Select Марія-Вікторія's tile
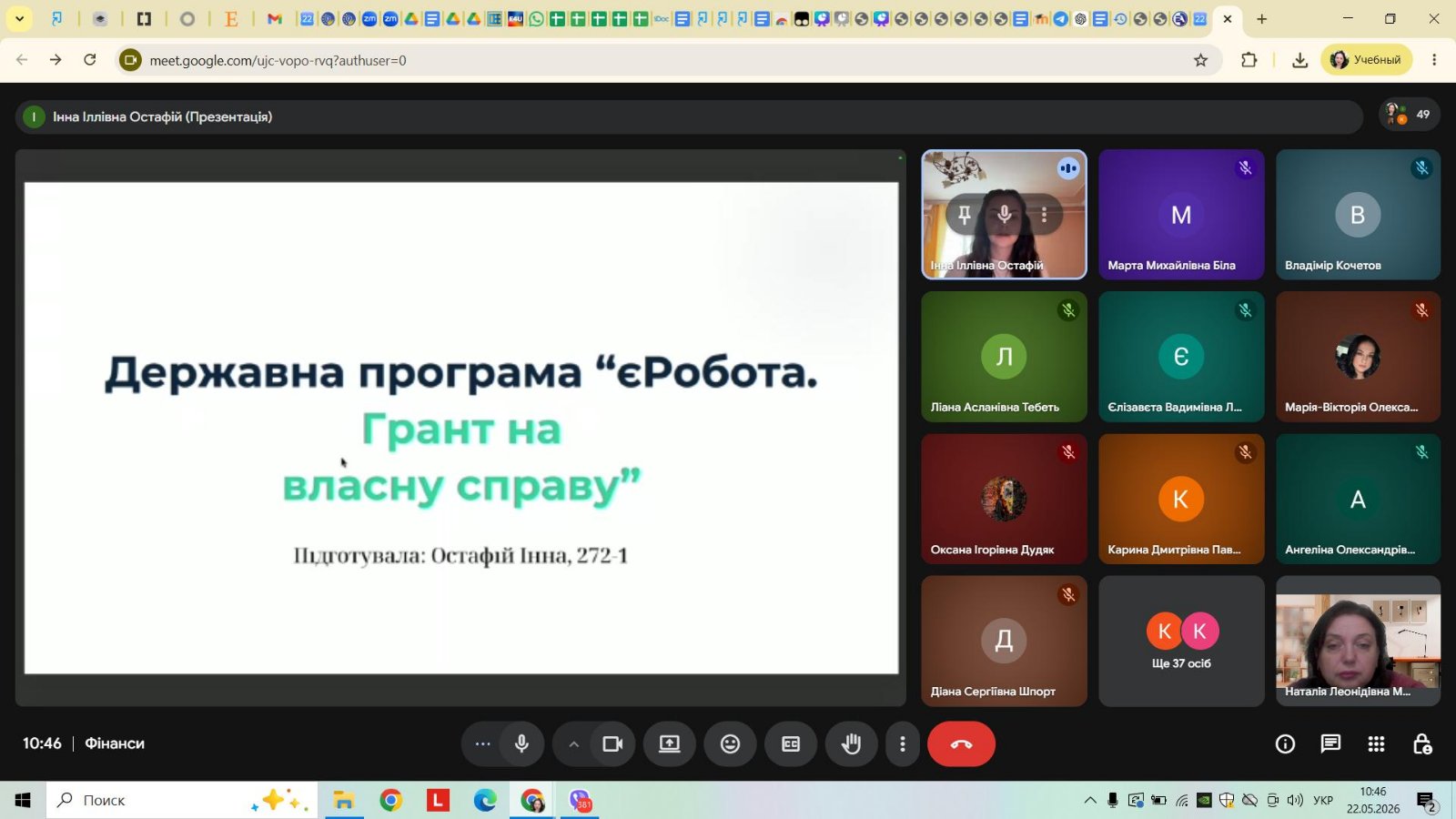Image resolution: width=1456 pixels, height=819 pixels. [1358, 357]
